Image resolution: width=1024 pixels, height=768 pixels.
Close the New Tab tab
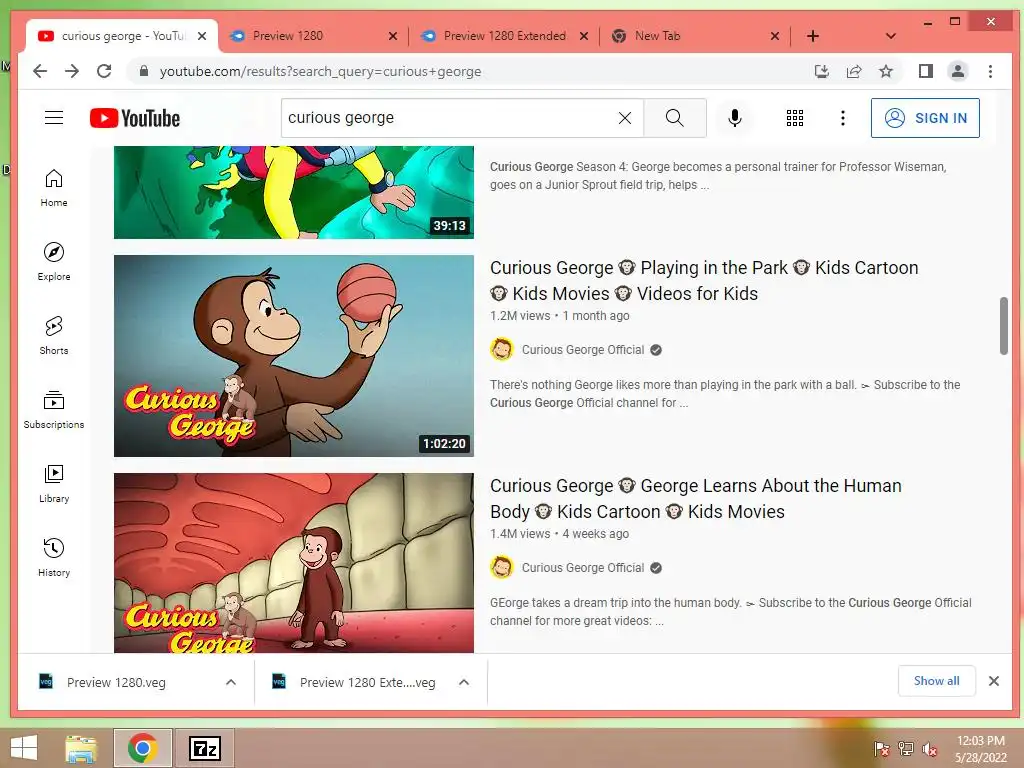(775, 36)
